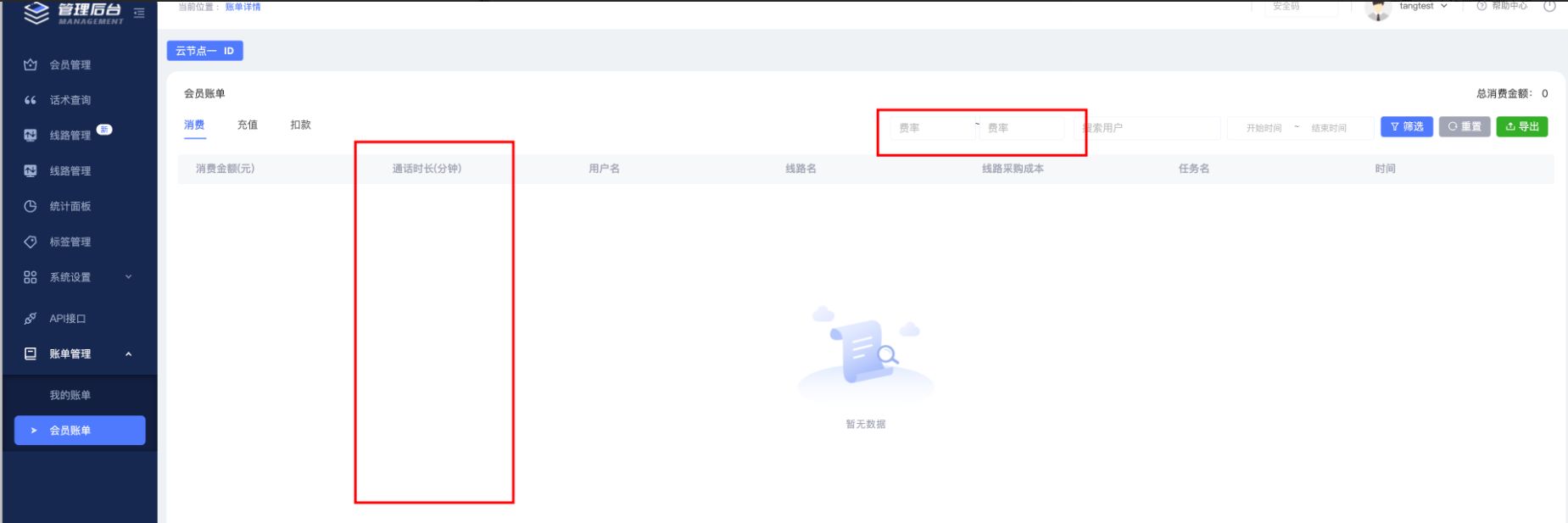Open 我的账单 in the sidebar

70,395
